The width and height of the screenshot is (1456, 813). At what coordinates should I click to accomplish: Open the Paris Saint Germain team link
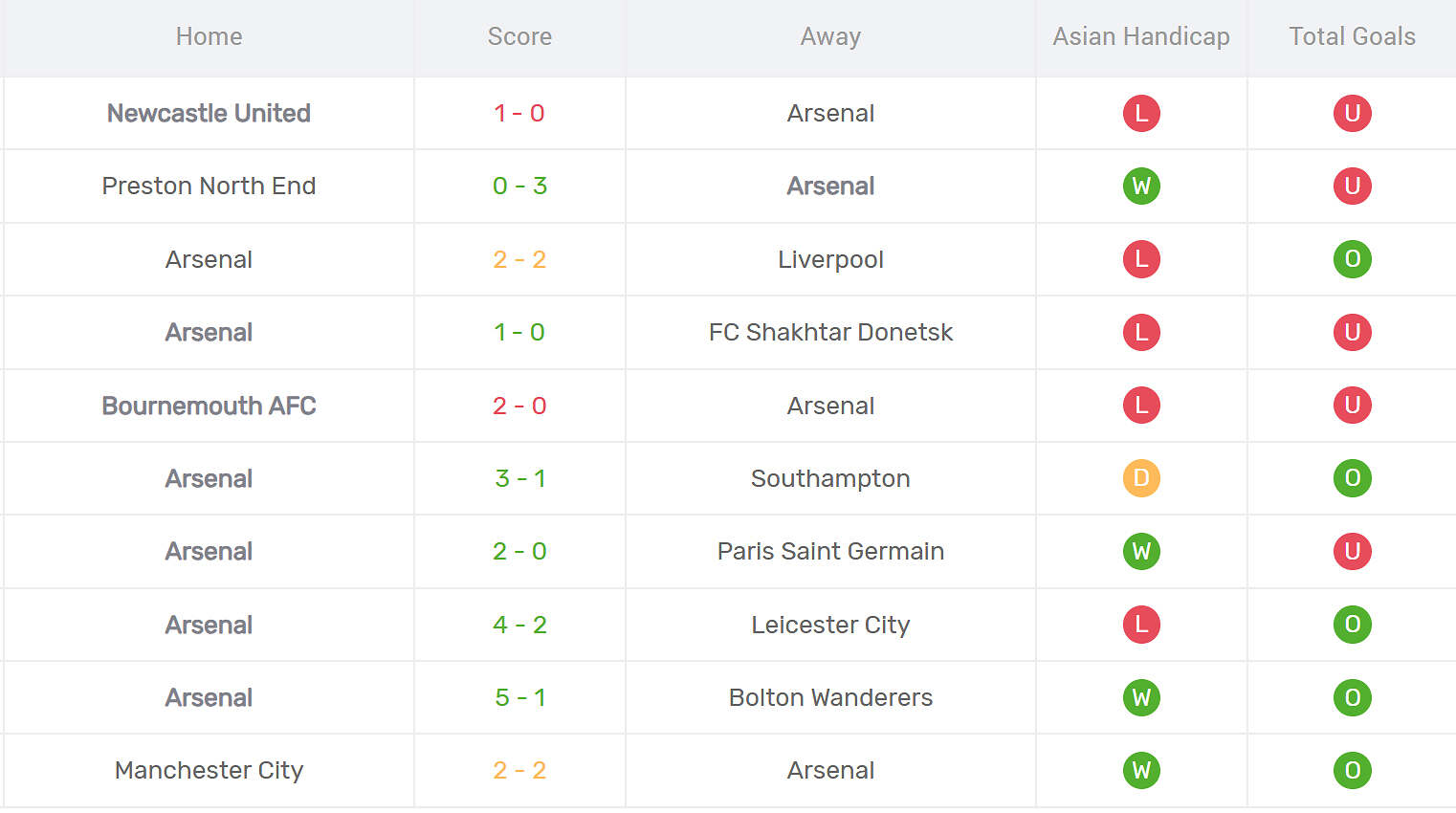point(830,551)
